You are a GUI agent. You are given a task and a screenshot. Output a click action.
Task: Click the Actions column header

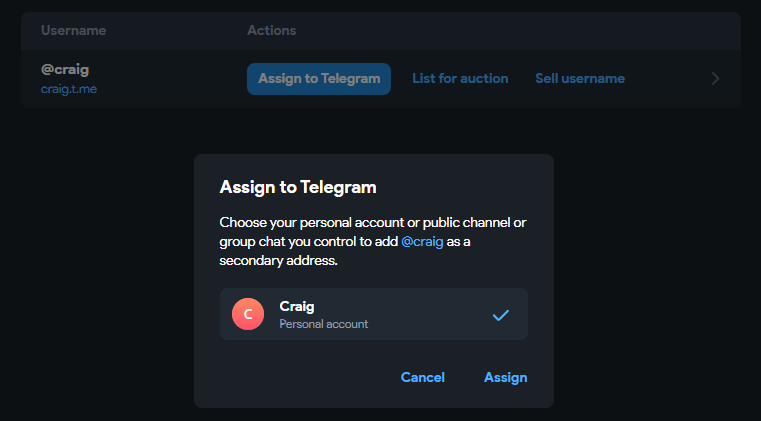[x=272, y=31]
